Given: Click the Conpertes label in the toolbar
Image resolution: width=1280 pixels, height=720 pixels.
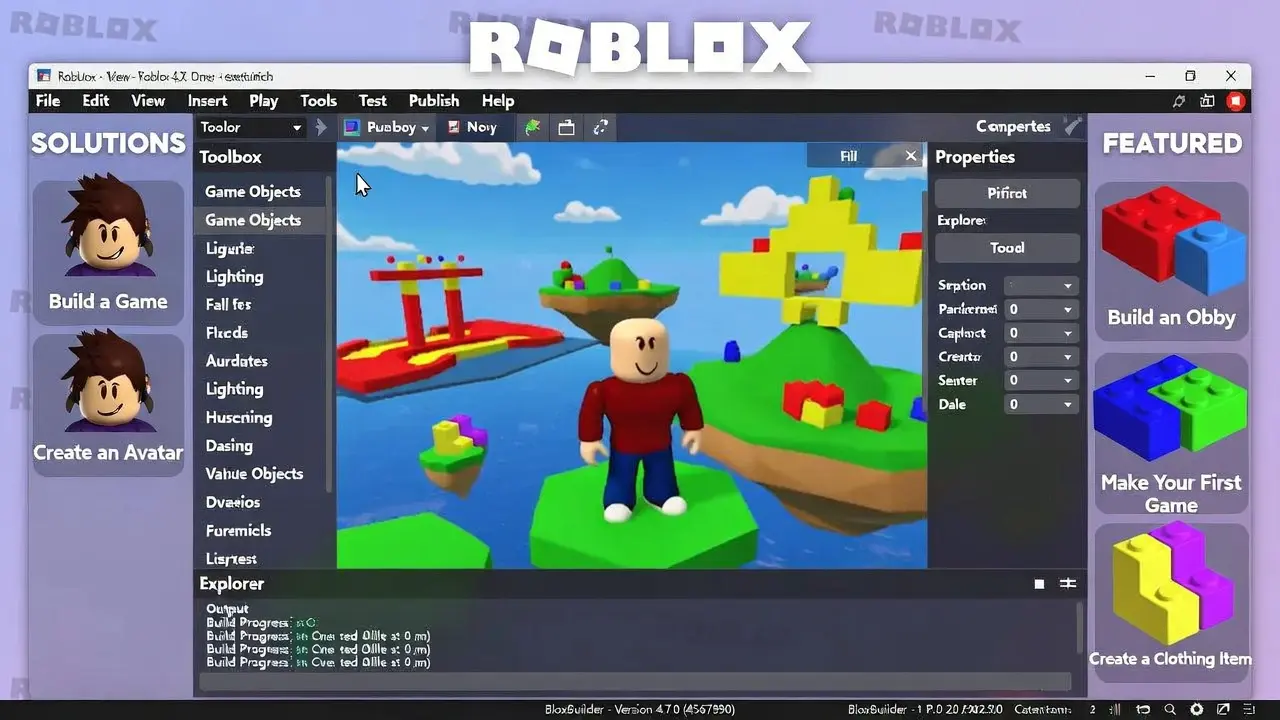Looking at the screenshot, I should pyautogui.click(x=1013, y=126).
